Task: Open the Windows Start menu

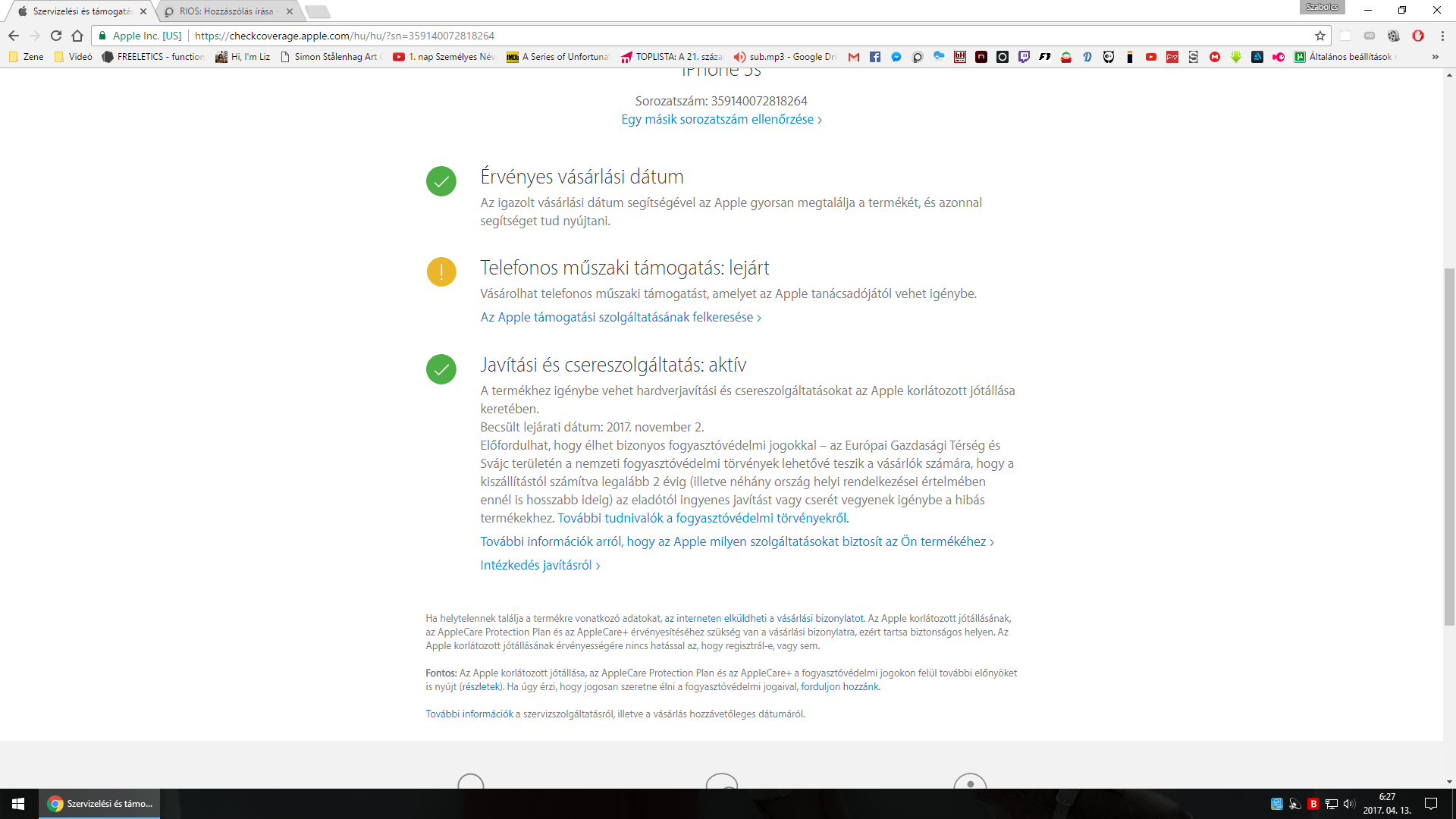Action: [18, 804]
